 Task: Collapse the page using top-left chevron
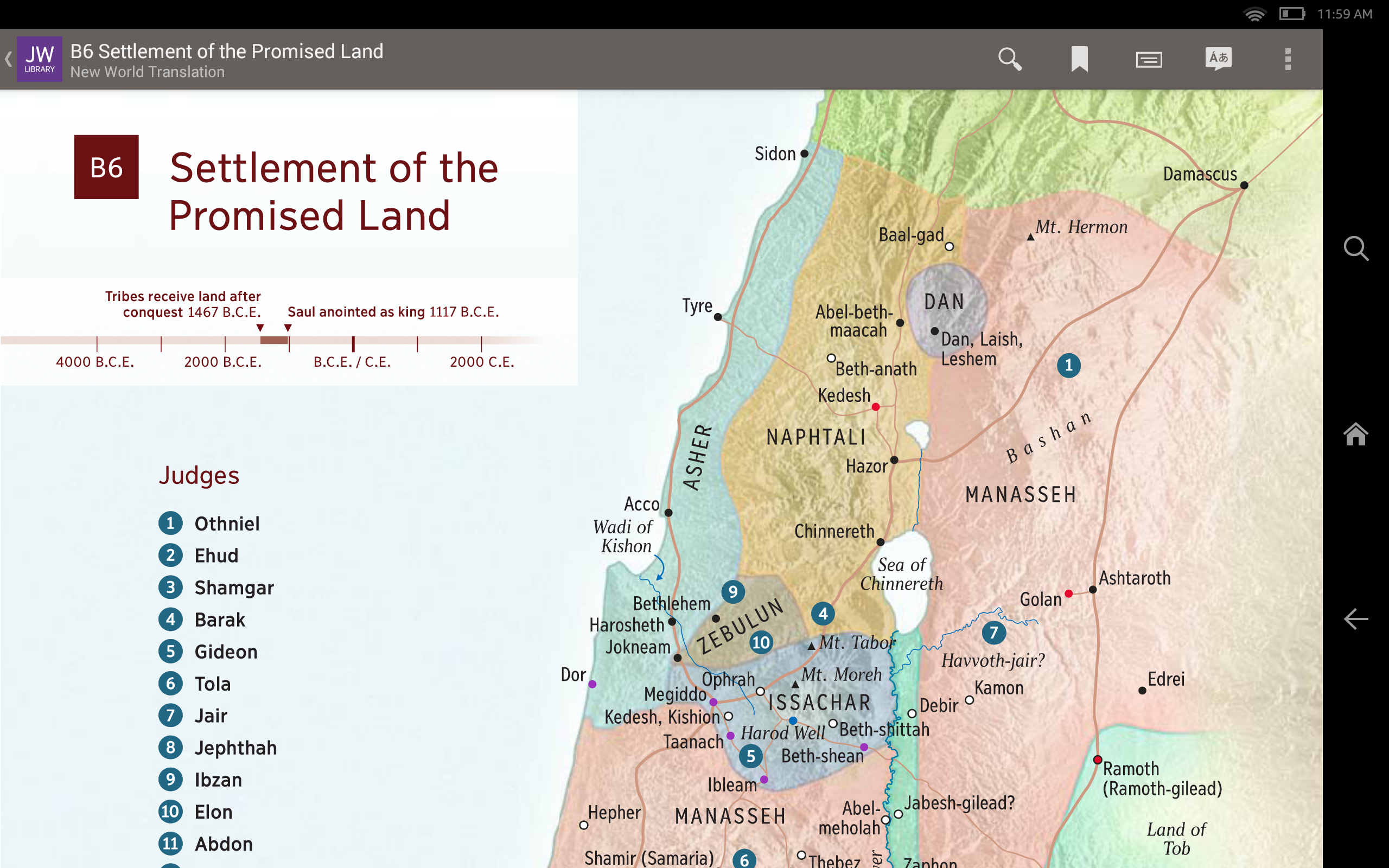[x=8, y=59]
